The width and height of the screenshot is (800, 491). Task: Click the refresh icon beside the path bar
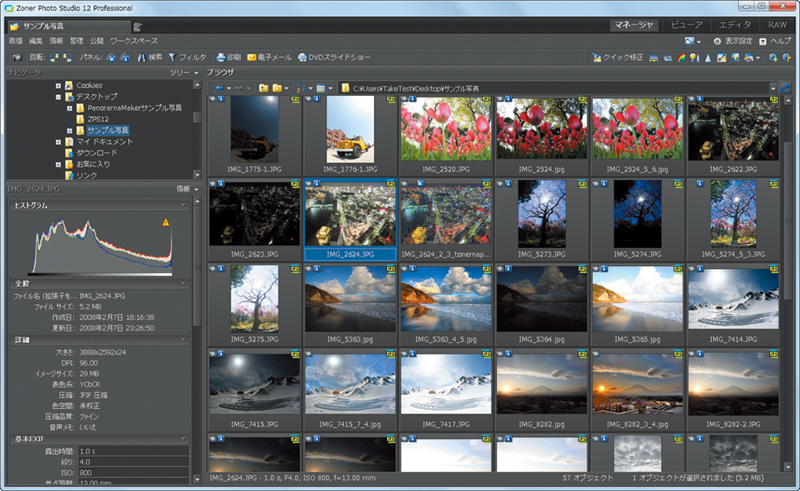[786, 89]
